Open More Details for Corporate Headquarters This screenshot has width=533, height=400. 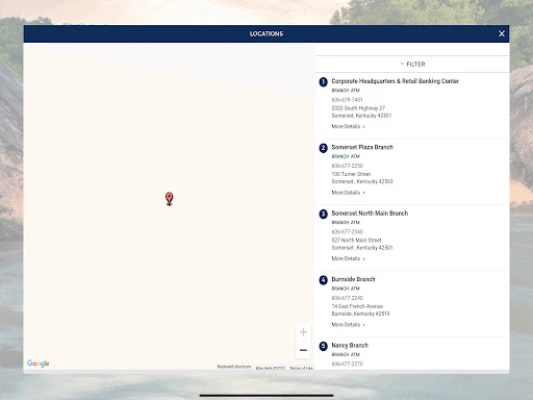[348, 126]
